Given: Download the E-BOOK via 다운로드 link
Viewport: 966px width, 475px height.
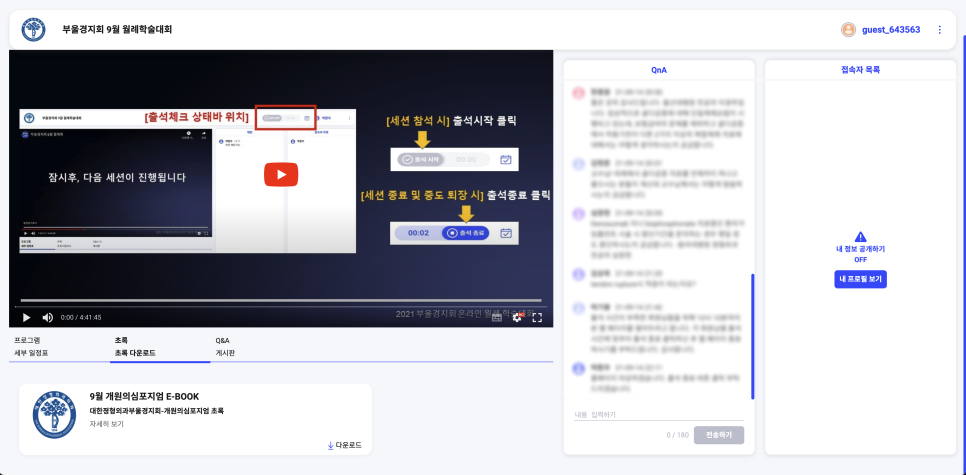Looking at the screenshot, I should click(x=344, y=445).
